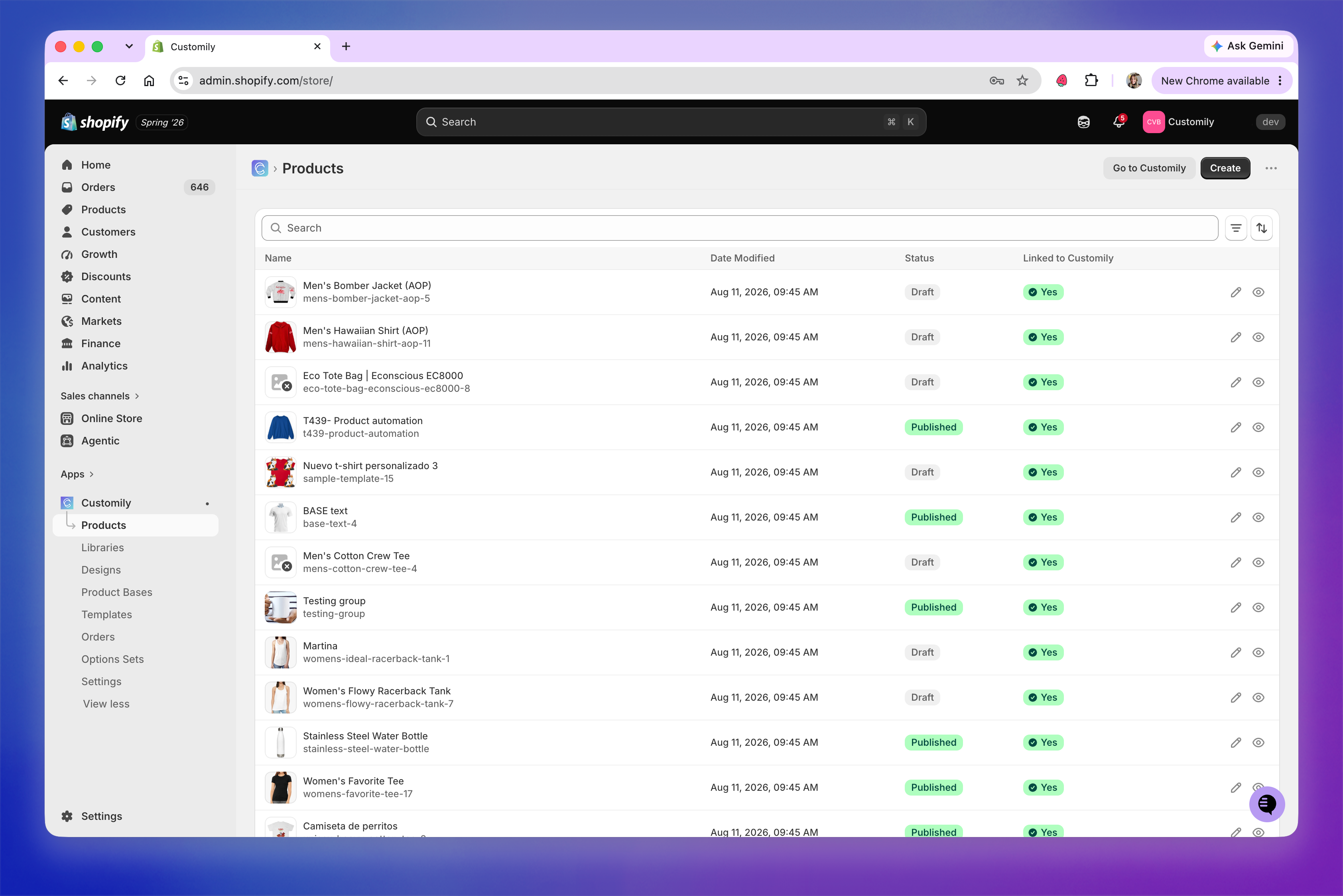Edit Men's Hawaiian Shirt (AOP) with pencil icon
This screenshot has height=896, width=1343.
click(x=1235, y=337)
